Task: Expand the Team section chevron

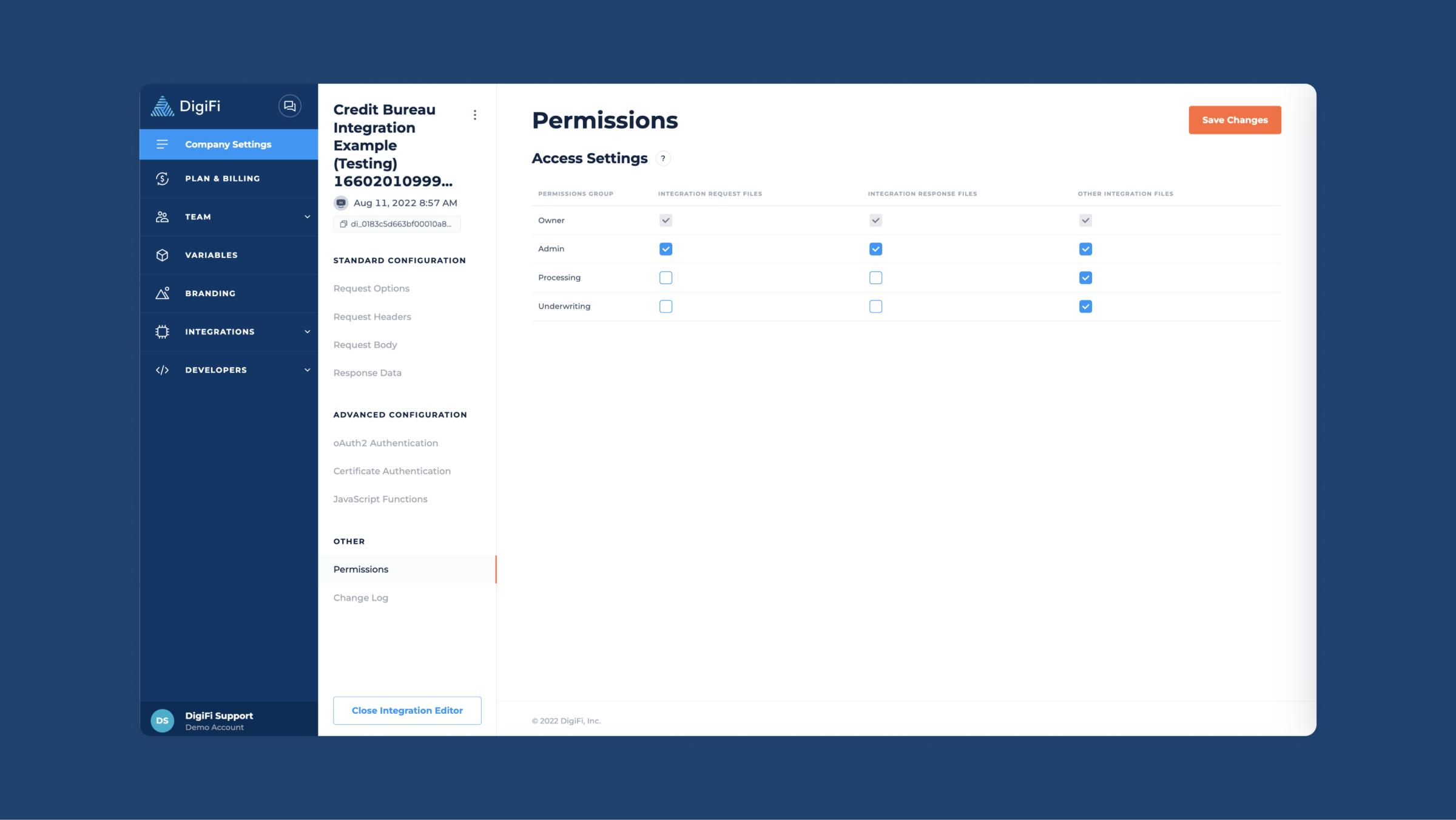Action: coord(307,217)
